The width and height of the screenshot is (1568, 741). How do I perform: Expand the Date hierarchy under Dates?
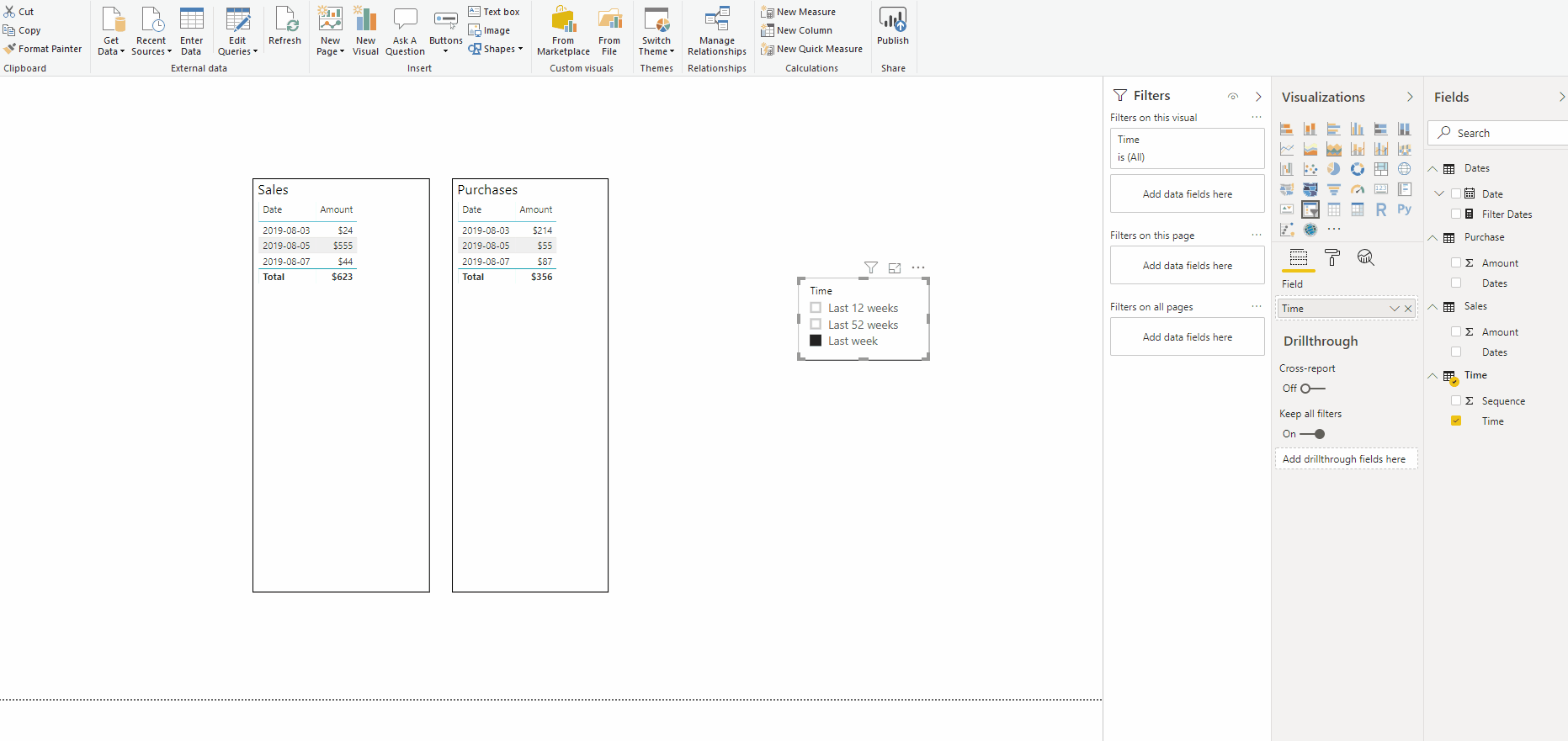(1439, 193)
